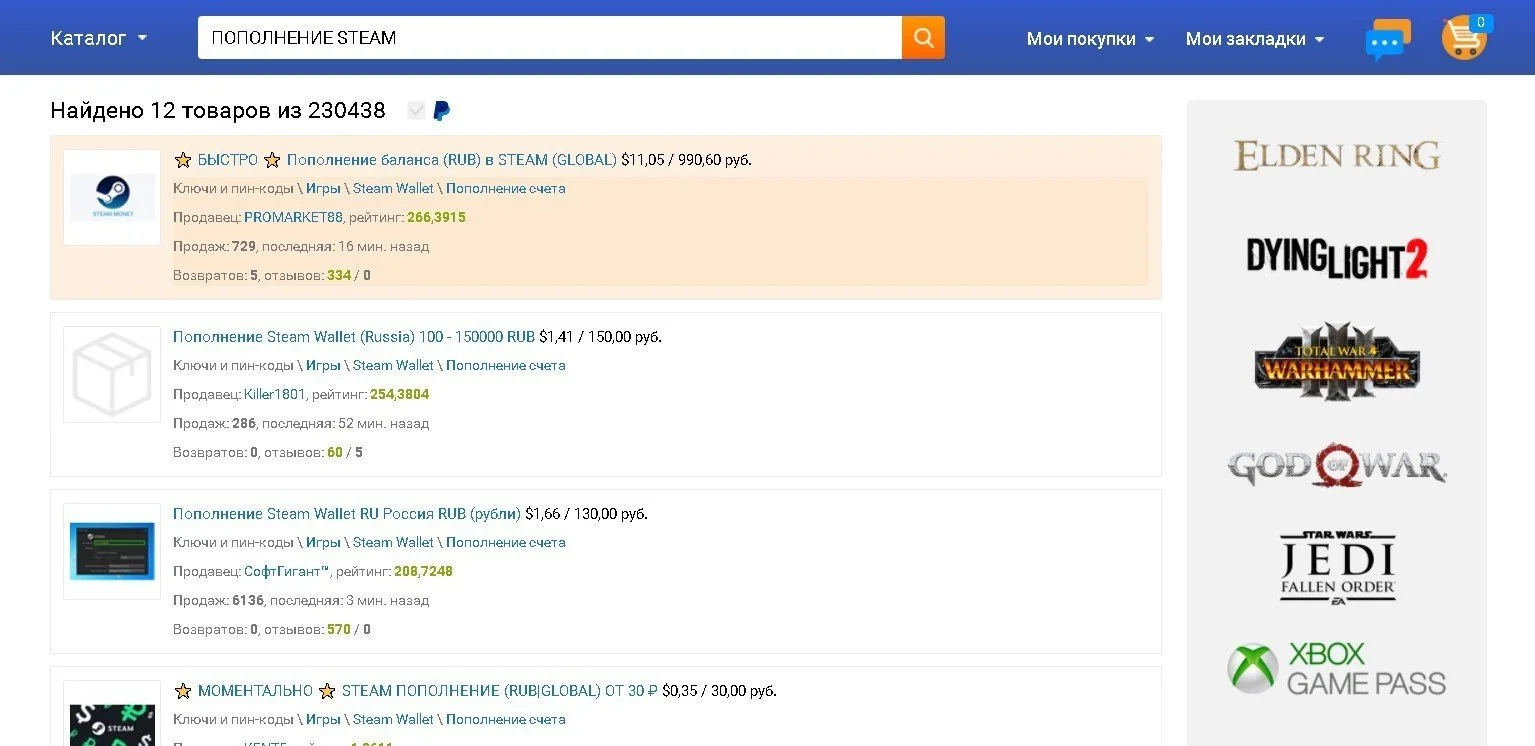Screen dimensions: 1535x746
Task: Click the price $1,66 / 130,00 руб.
Action: click(586, 514)
